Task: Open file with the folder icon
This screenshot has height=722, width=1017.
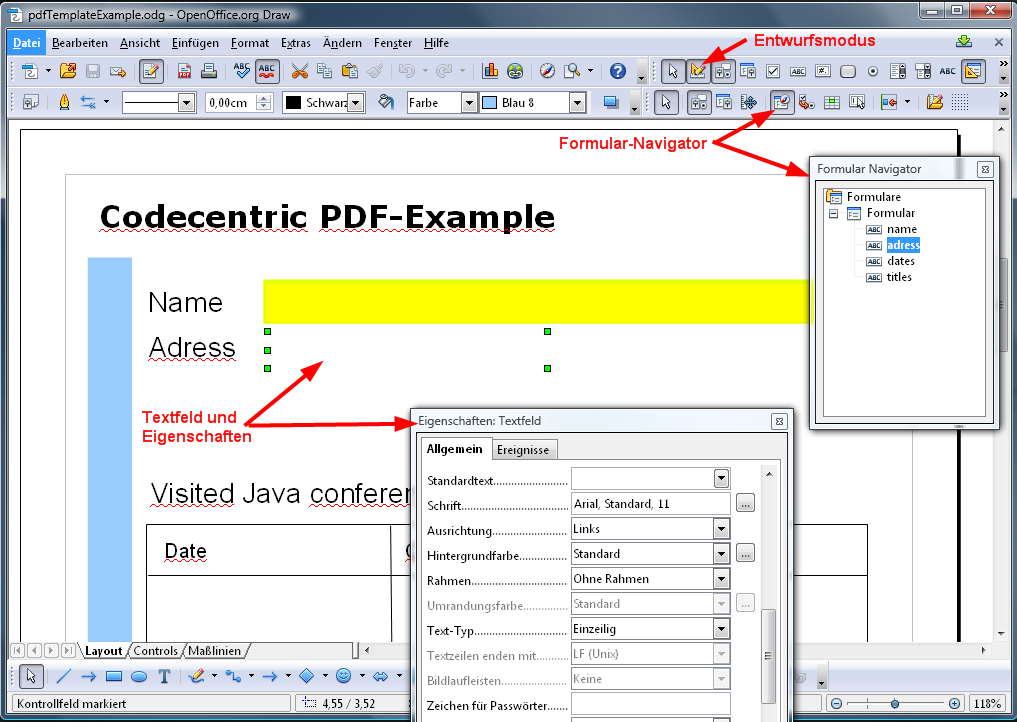Action: [x=68, y=71]
